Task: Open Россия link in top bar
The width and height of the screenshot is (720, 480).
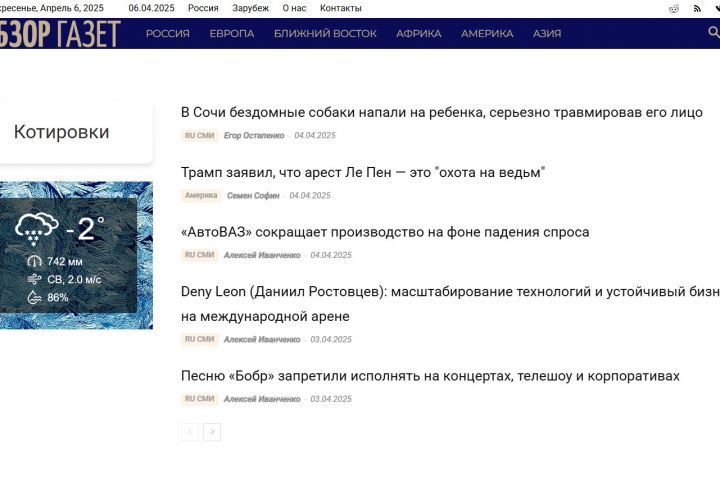Action: point(203,8)
